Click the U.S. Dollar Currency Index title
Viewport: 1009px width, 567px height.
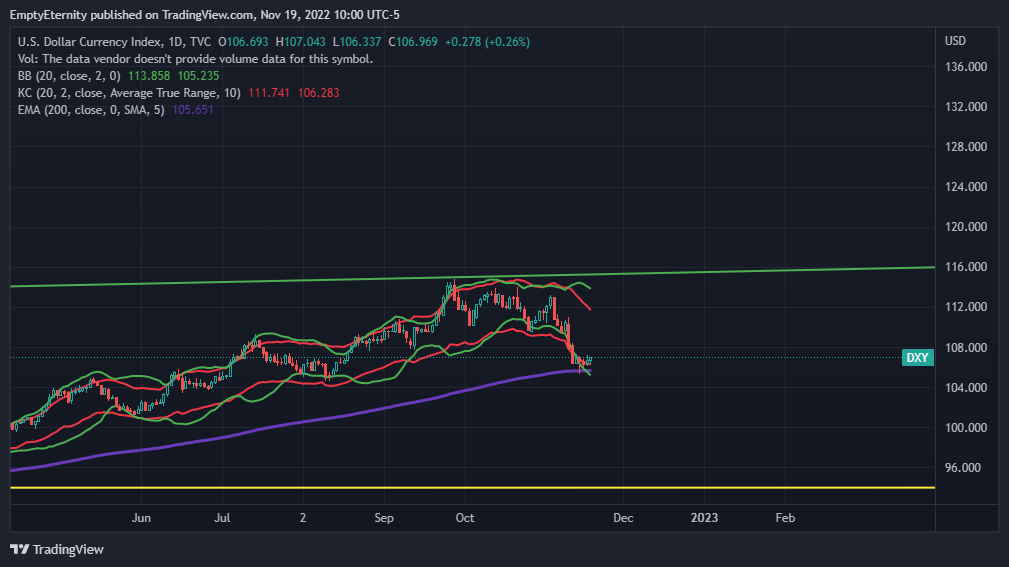coord(114,42)
